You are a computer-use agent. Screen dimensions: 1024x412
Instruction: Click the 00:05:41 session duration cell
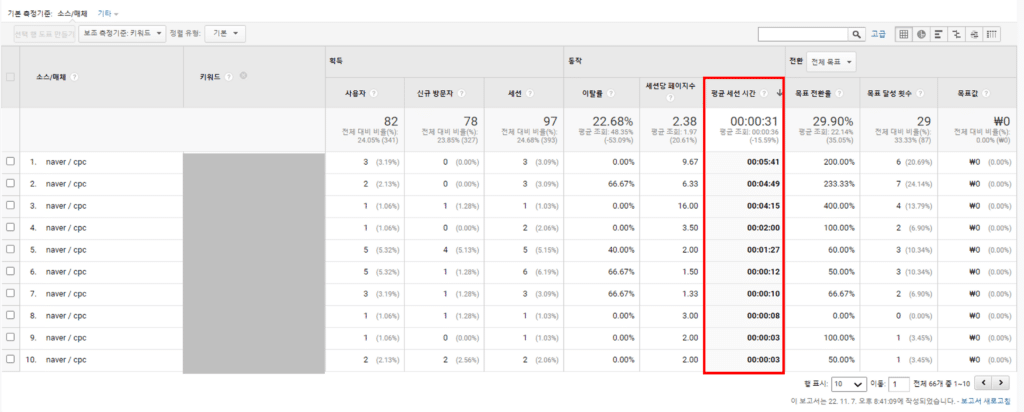tap(761, 162)
